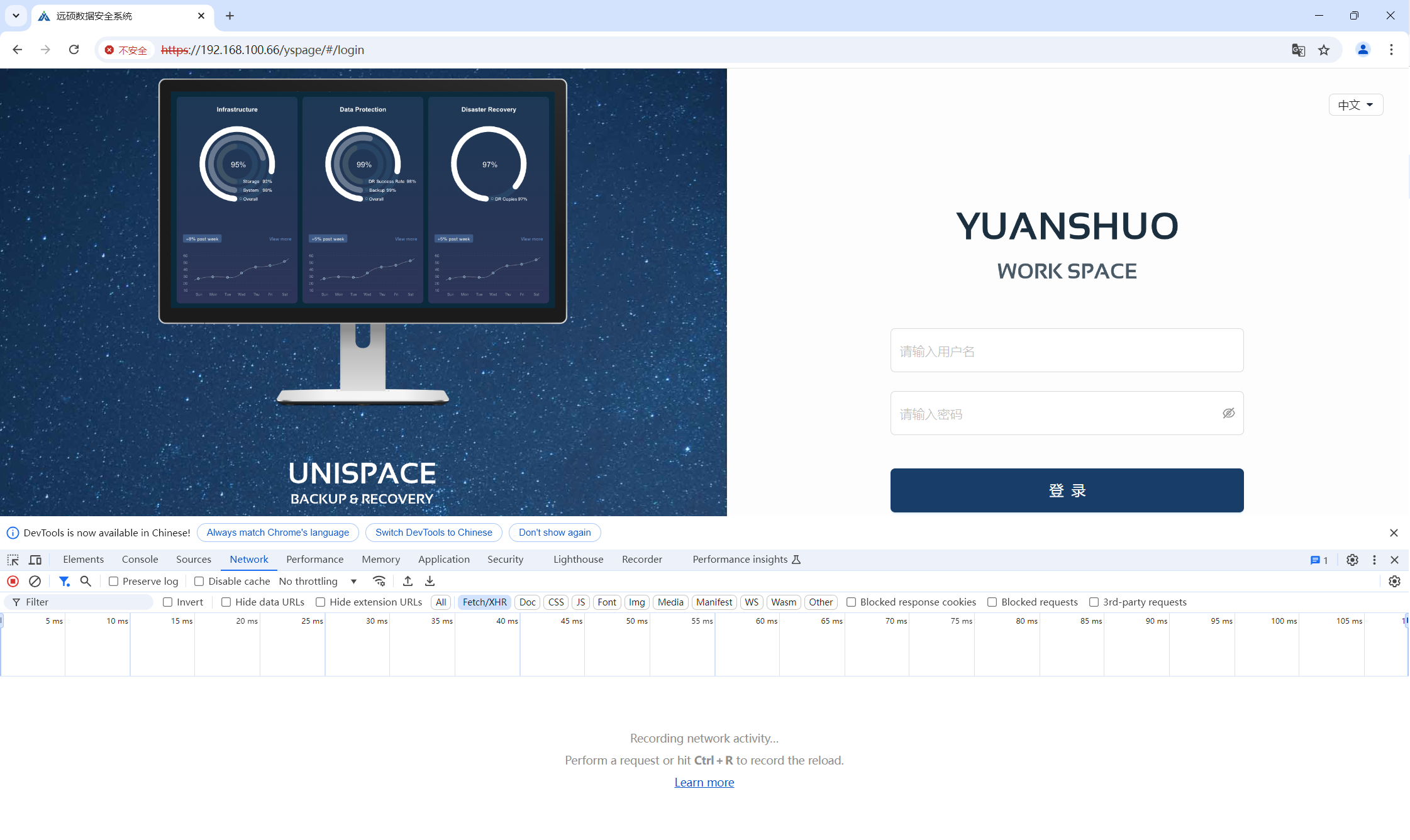The image size is (1410, 840).
Task: Click the import HAR file upload icon
Action: [x=408, y=581]
